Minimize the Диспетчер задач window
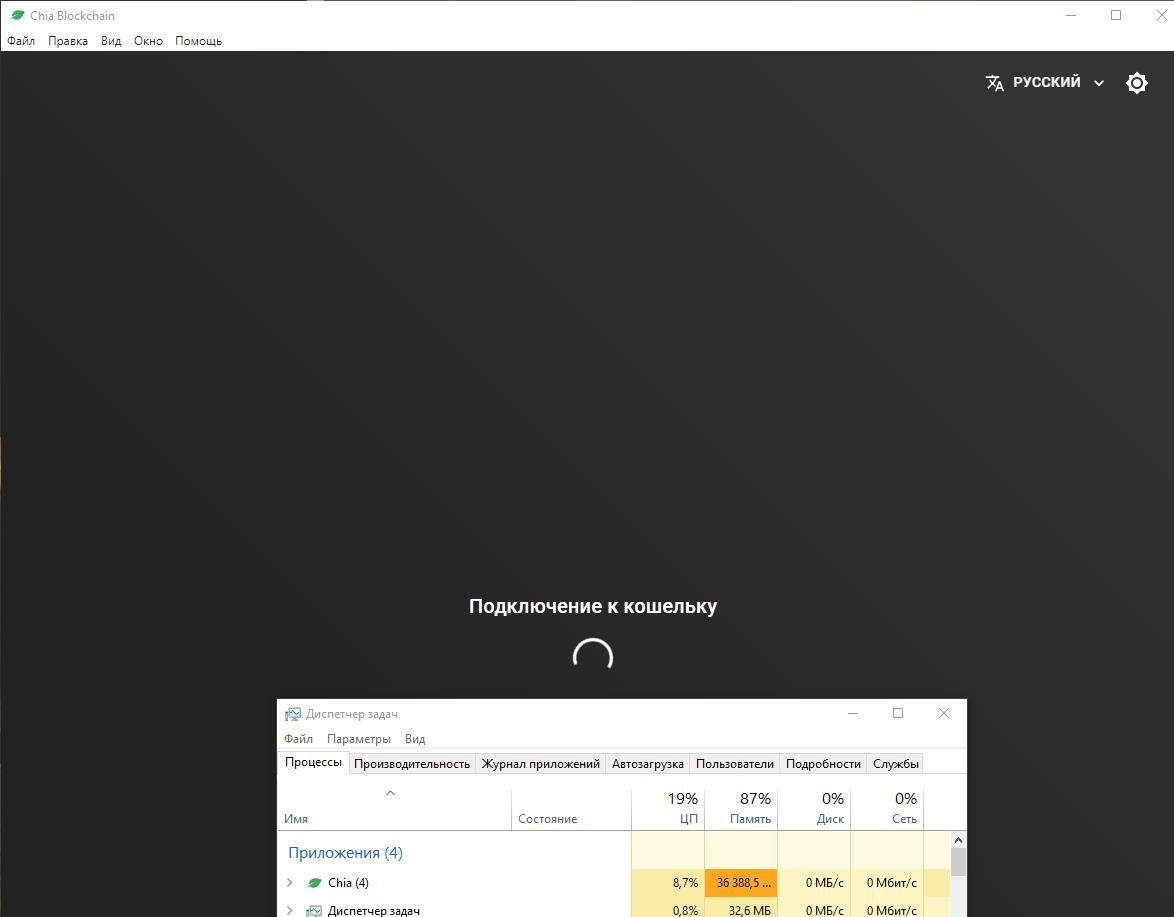The image size is (1174, 917). point(853,713)
